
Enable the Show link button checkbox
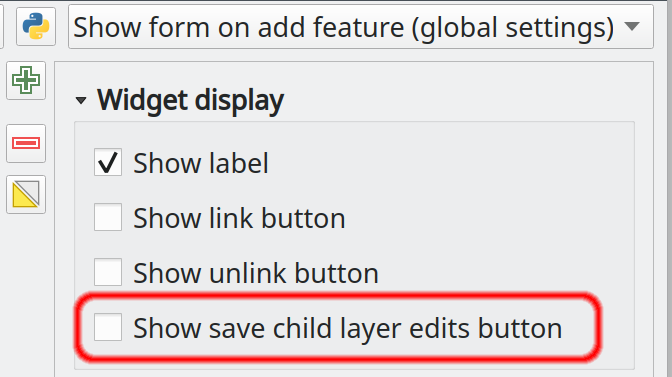point(108,217)
